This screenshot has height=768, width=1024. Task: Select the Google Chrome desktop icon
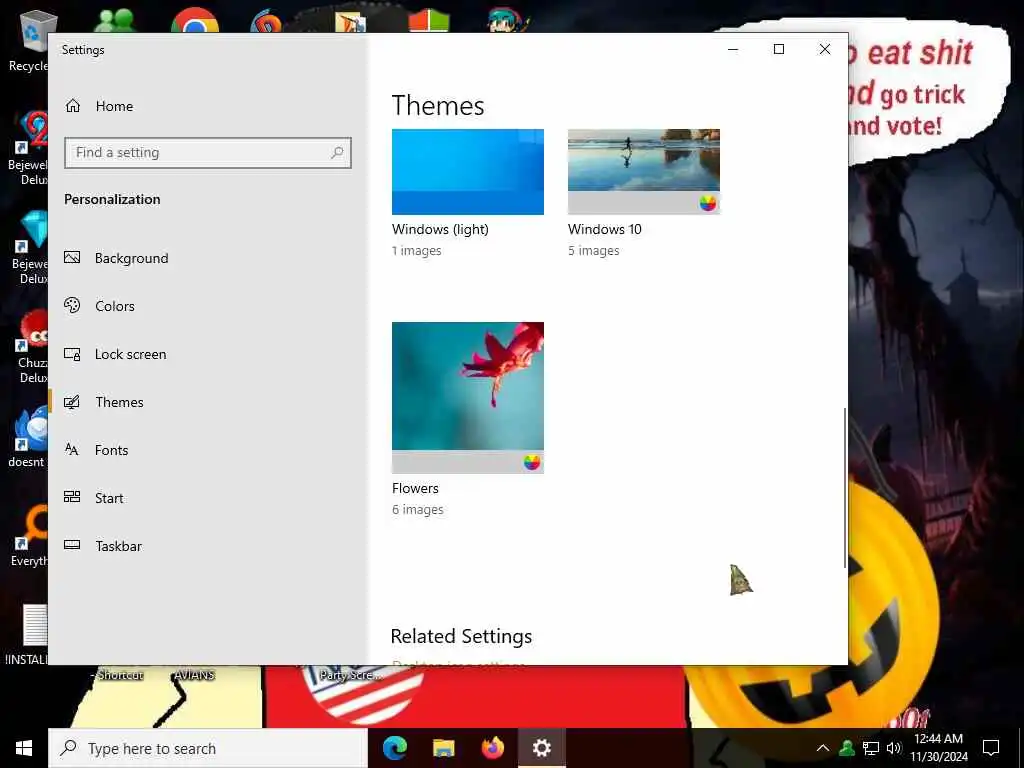coord(195,20)
